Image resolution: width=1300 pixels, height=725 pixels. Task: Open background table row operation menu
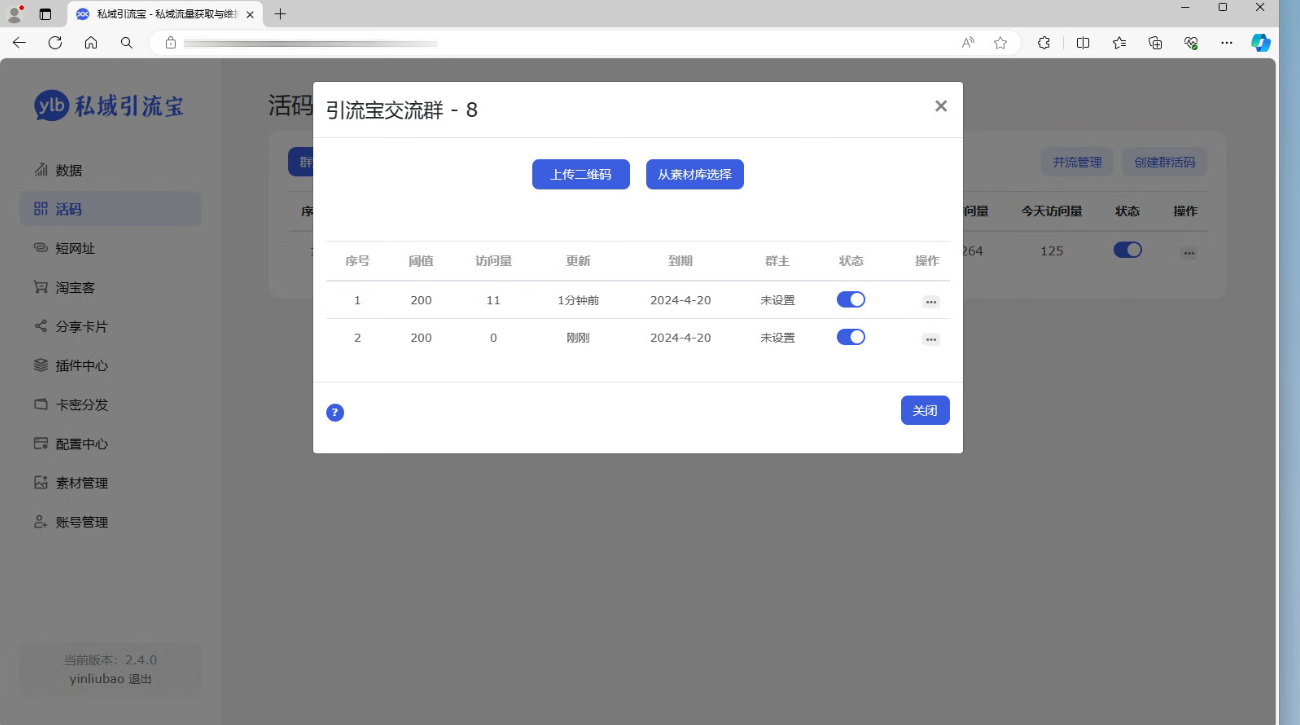[x=1188, y=253]
